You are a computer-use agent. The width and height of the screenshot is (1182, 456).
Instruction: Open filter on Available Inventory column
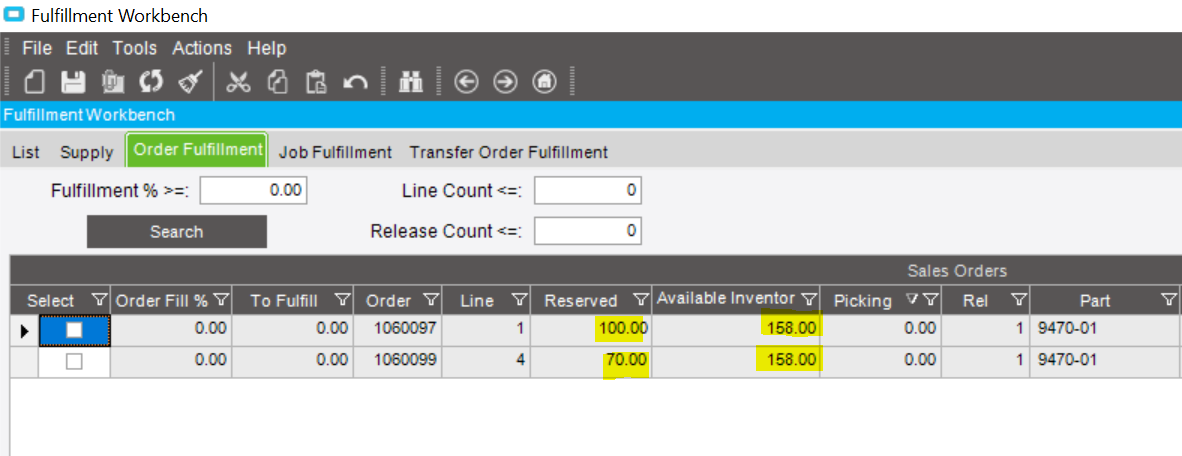[810, 298]
